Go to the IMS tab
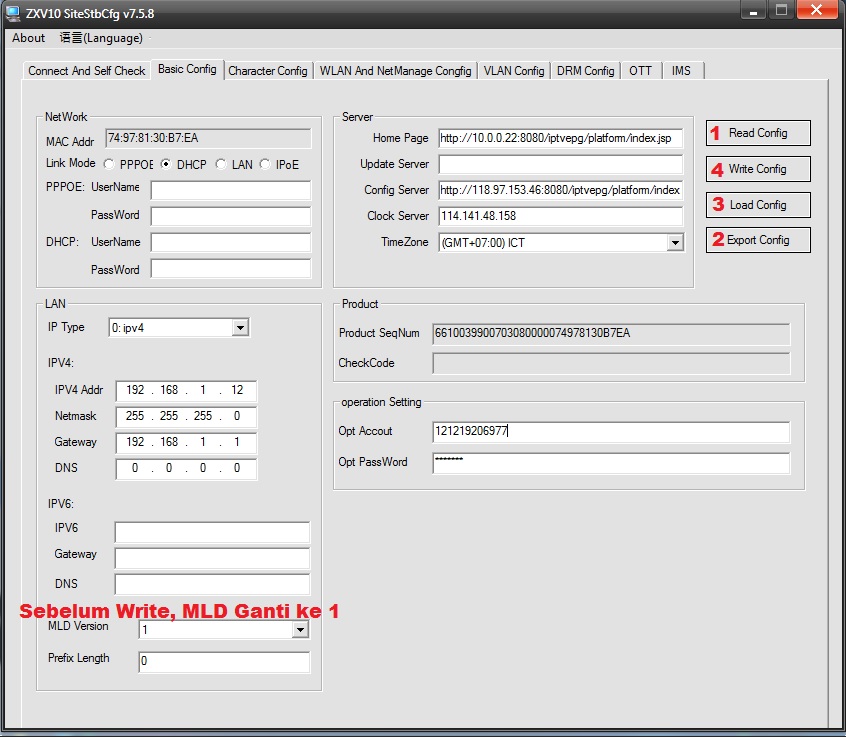The image size is (846, 737). (681, 71)
